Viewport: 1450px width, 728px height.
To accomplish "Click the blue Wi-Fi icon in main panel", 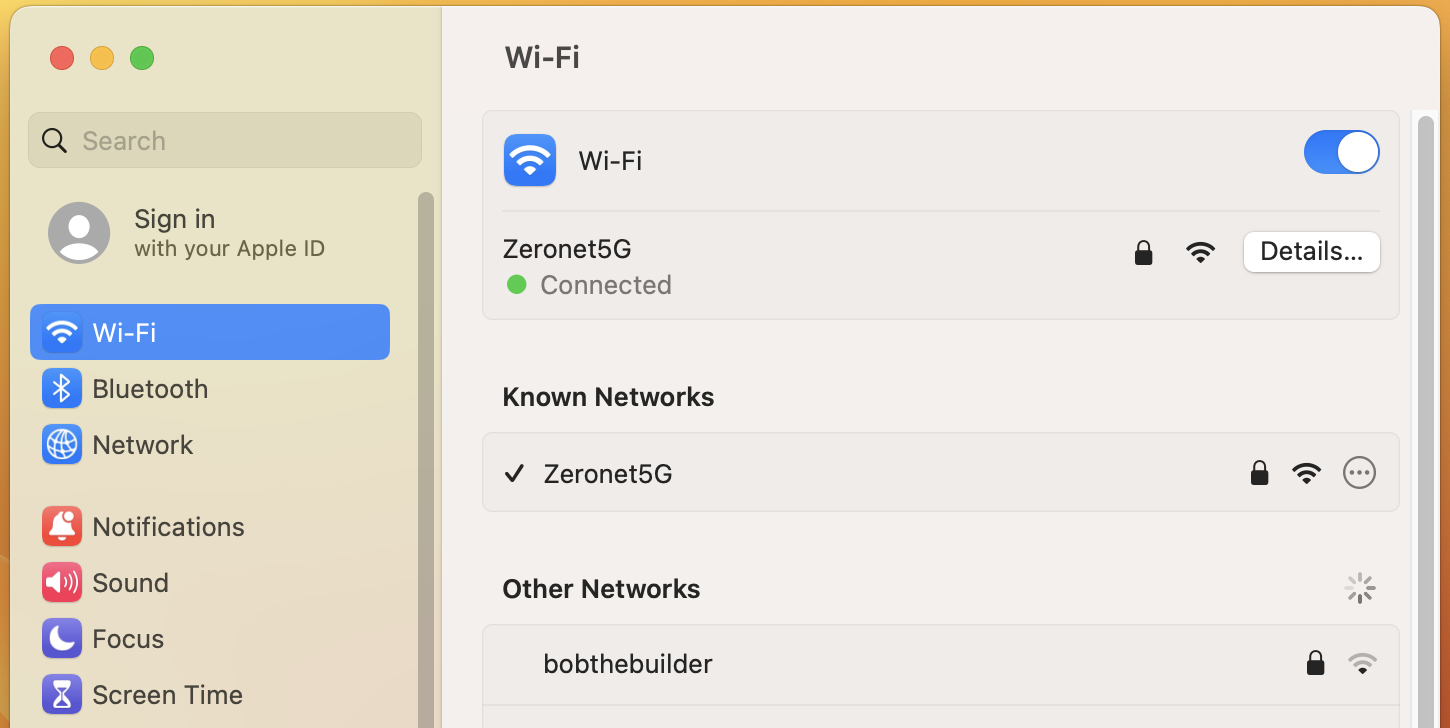I will (x=530, y=160).
